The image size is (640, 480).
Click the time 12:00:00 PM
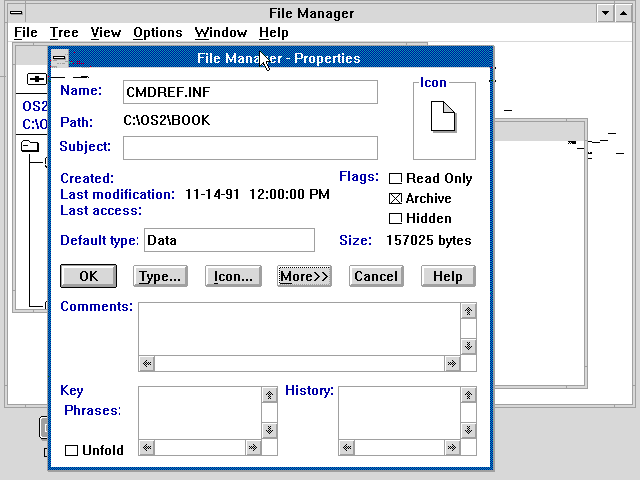[x=289, y=194]
